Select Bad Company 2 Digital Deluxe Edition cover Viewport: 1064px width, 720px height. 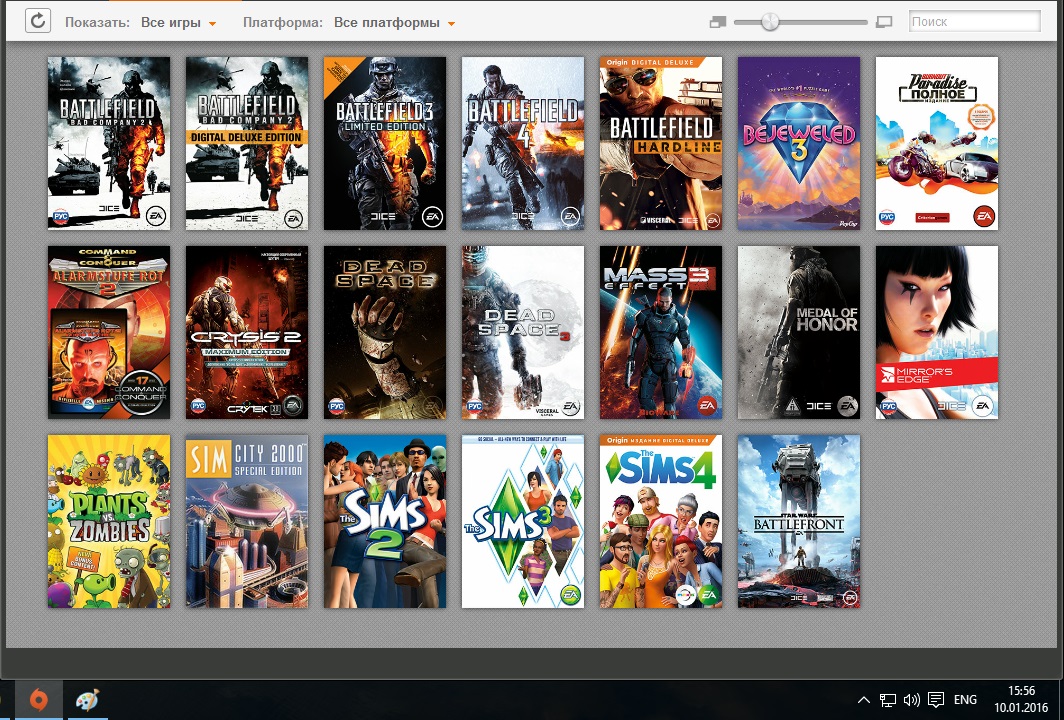pyautogui.click(x=247, y=143)
